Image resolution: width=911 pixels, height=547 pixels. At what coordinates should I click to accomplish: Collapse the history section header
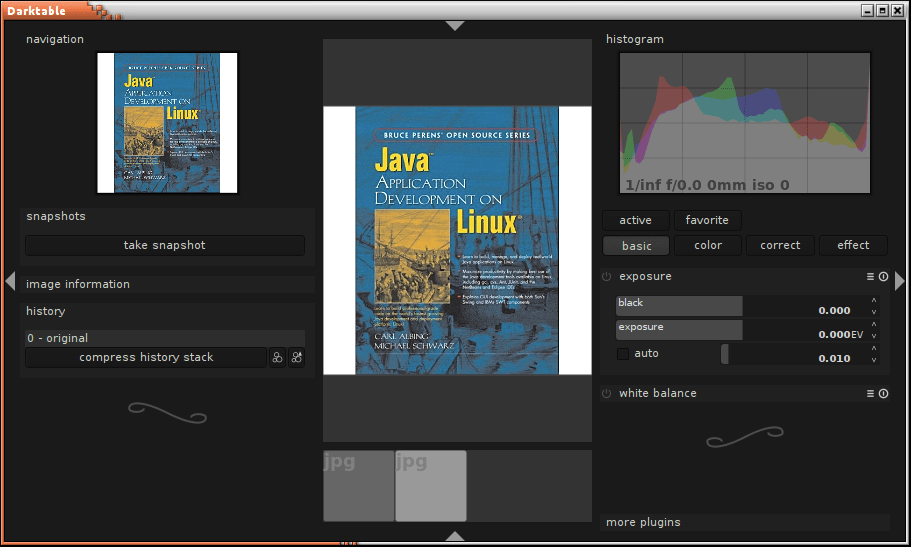coord(167,311)
